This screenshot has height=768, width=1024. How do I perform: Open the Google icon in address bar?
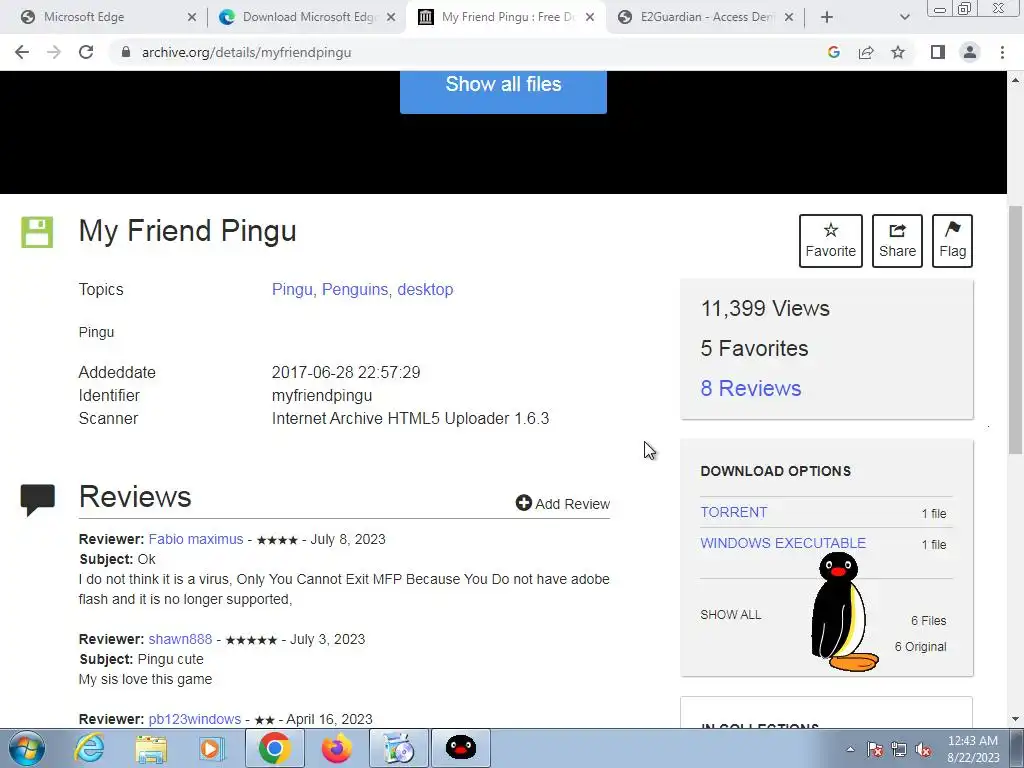click(x=833, y=52)
